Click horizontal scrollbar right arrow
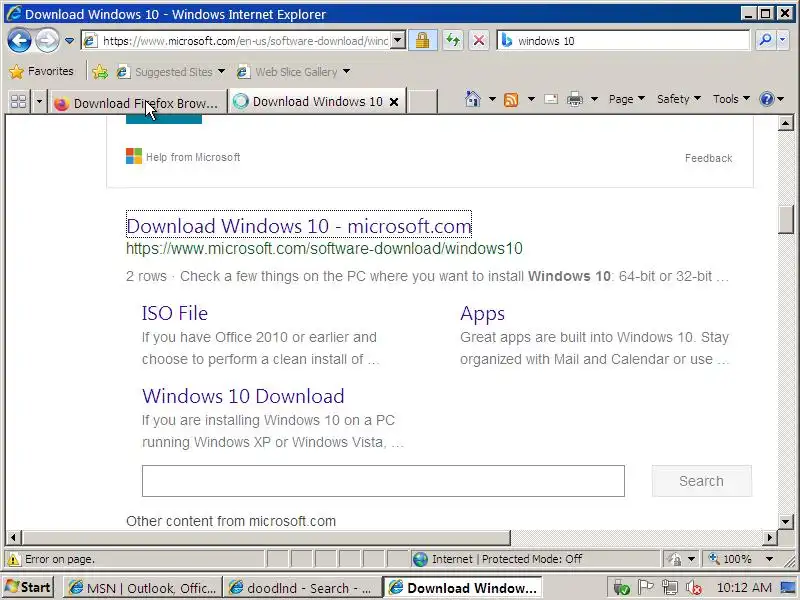Viewport: 800px width, 600px height. 770,537
